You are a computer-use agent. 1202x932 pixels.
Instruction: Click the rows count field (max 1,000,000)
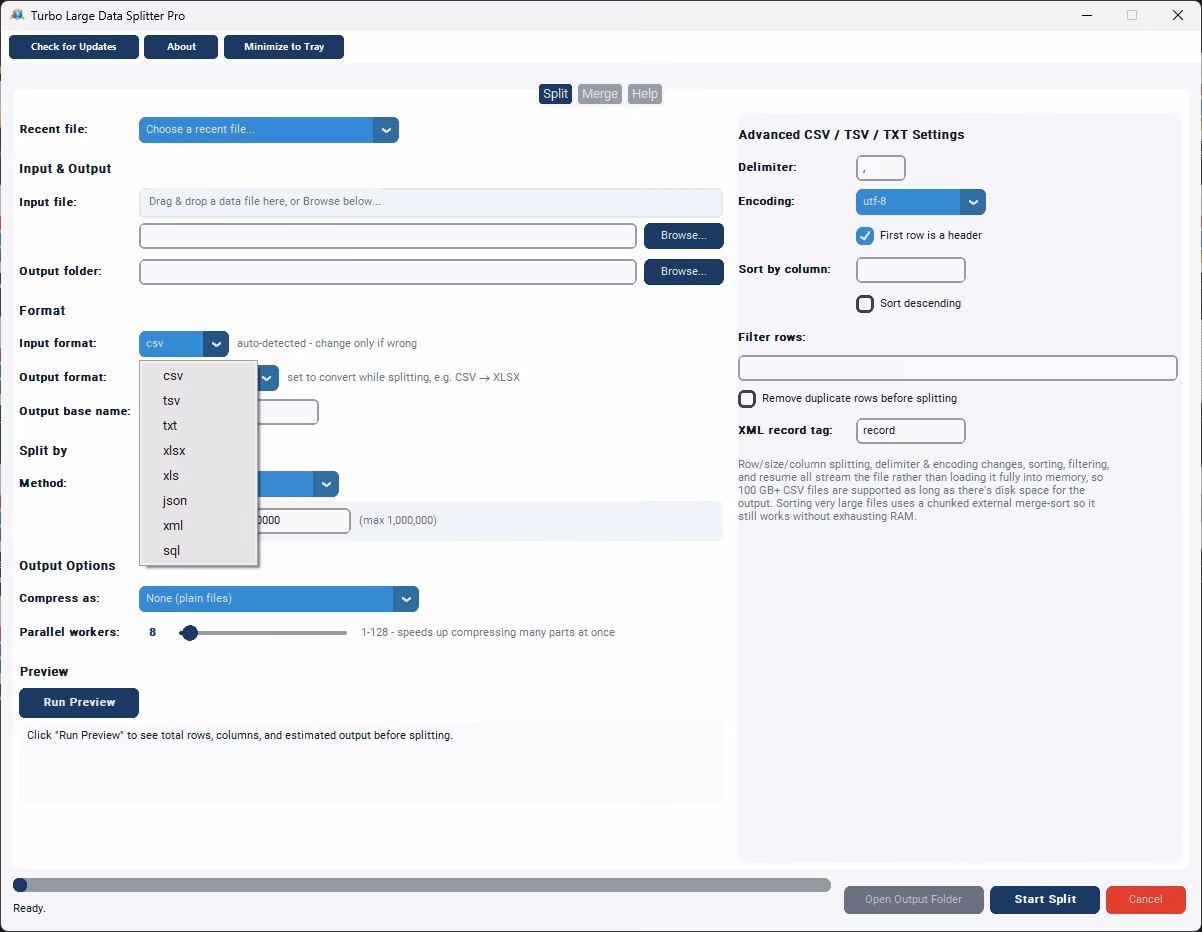(x=304, y=521)
